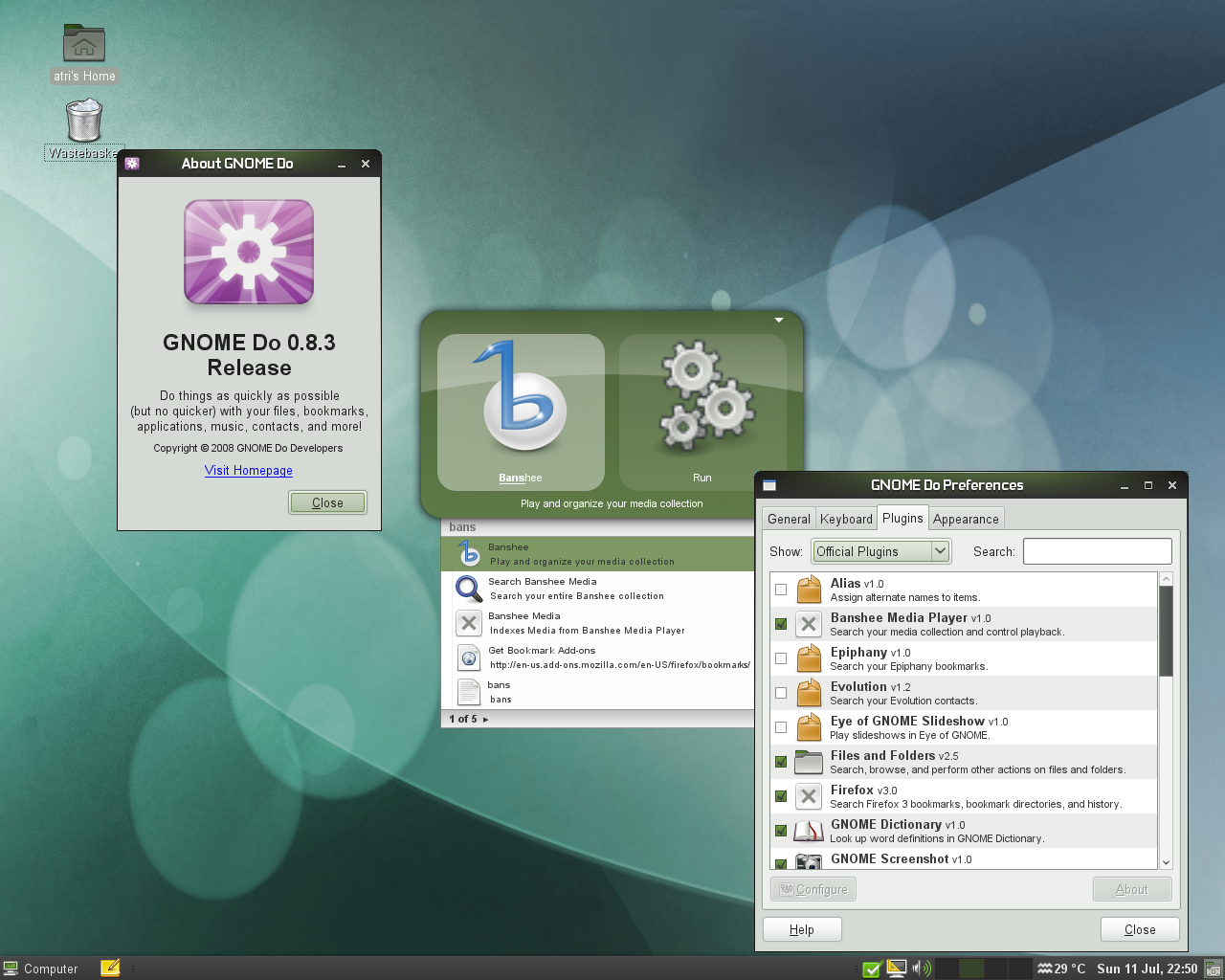Screen dimensions: 1225x980
Task: Click the Eye of GNOME Slideshow icon
Action: click(x=810, y=727)
